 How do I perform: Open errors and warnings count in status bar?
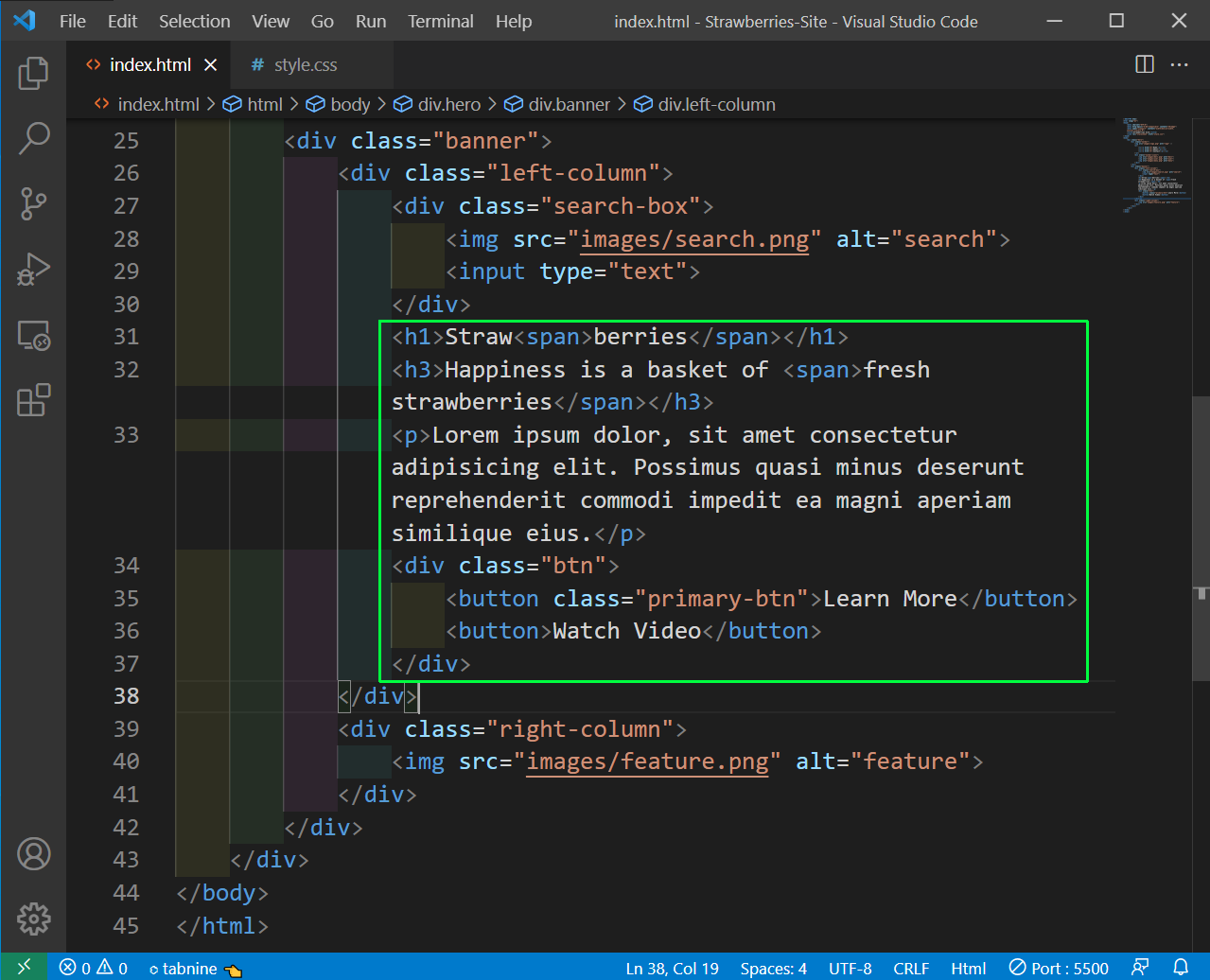tap(93, 968)
